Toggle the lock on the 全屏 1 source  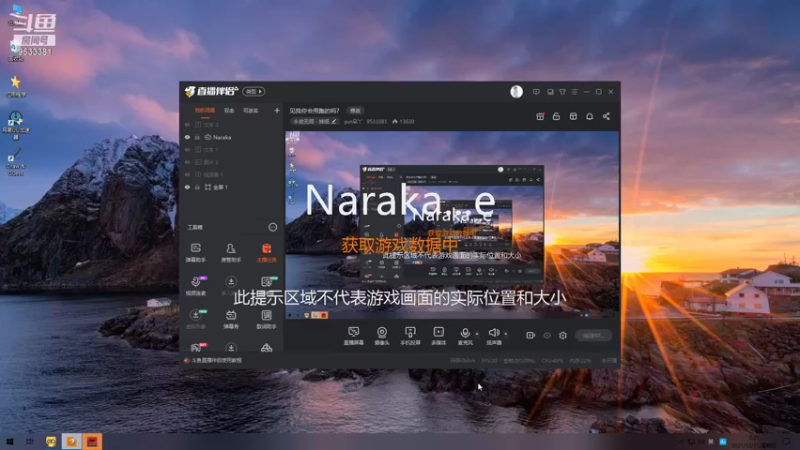(x=197, y=187)
